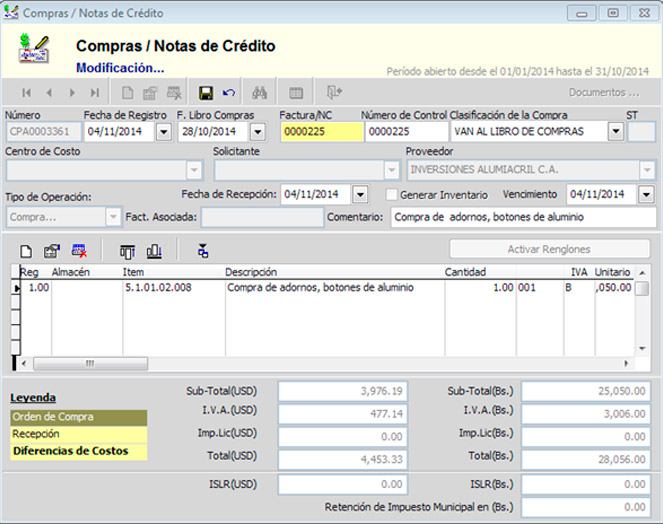
Task: Open the Documentos menu
Action: tap(604, 93)
